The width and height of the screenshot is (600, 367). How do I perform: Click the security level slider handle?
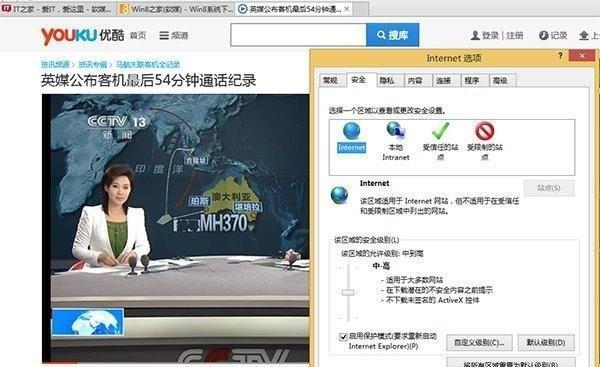[348, 292]
